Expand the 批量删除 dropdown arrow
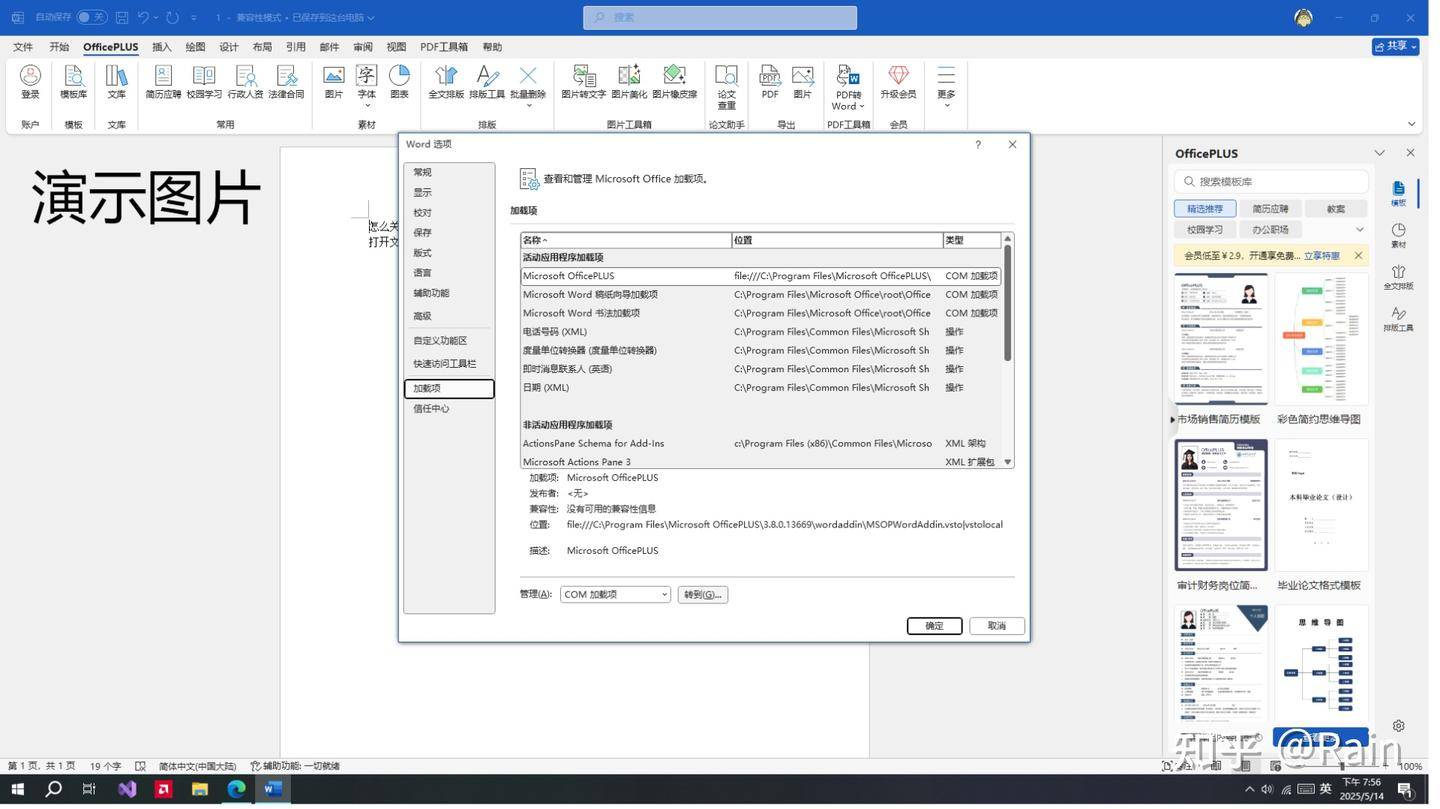The width and height of the screenshot is (1440, 809). pos(528,106)
